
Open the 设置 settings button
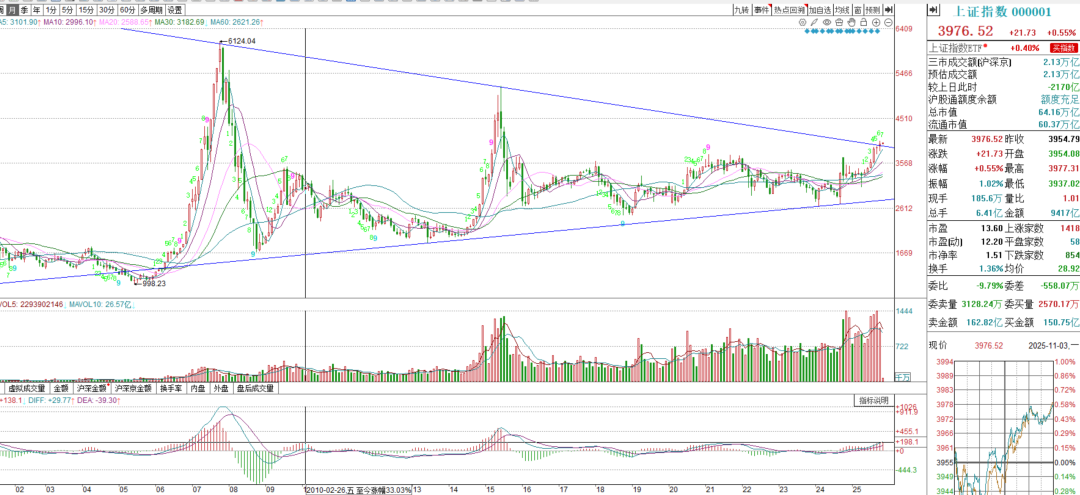point(175,10)
